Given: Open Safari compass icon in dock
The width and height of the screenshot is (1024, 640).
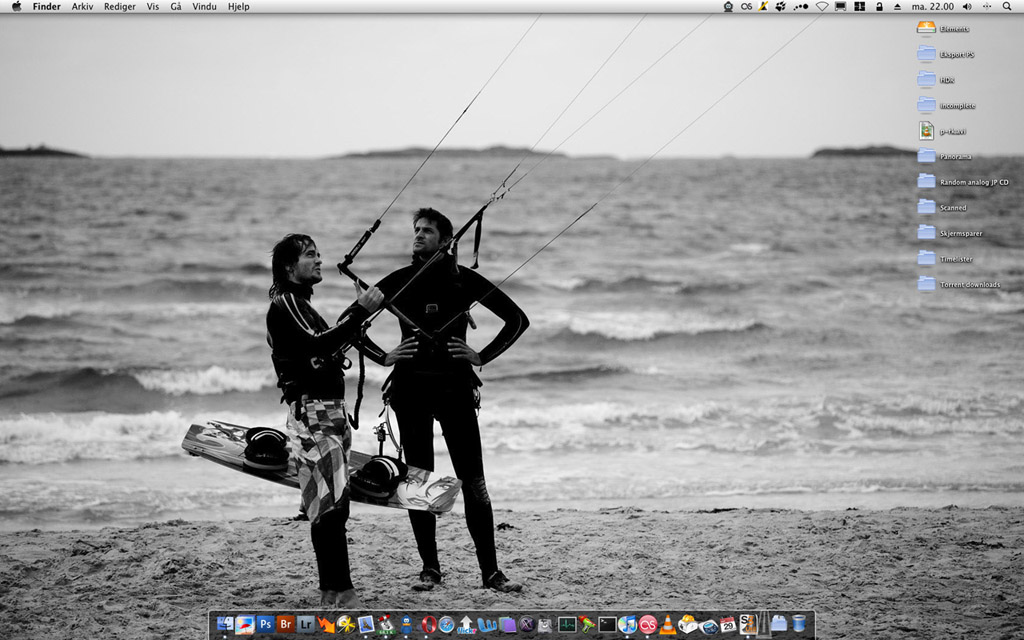Looking at the screenshot, I should (x=446, y=624).
